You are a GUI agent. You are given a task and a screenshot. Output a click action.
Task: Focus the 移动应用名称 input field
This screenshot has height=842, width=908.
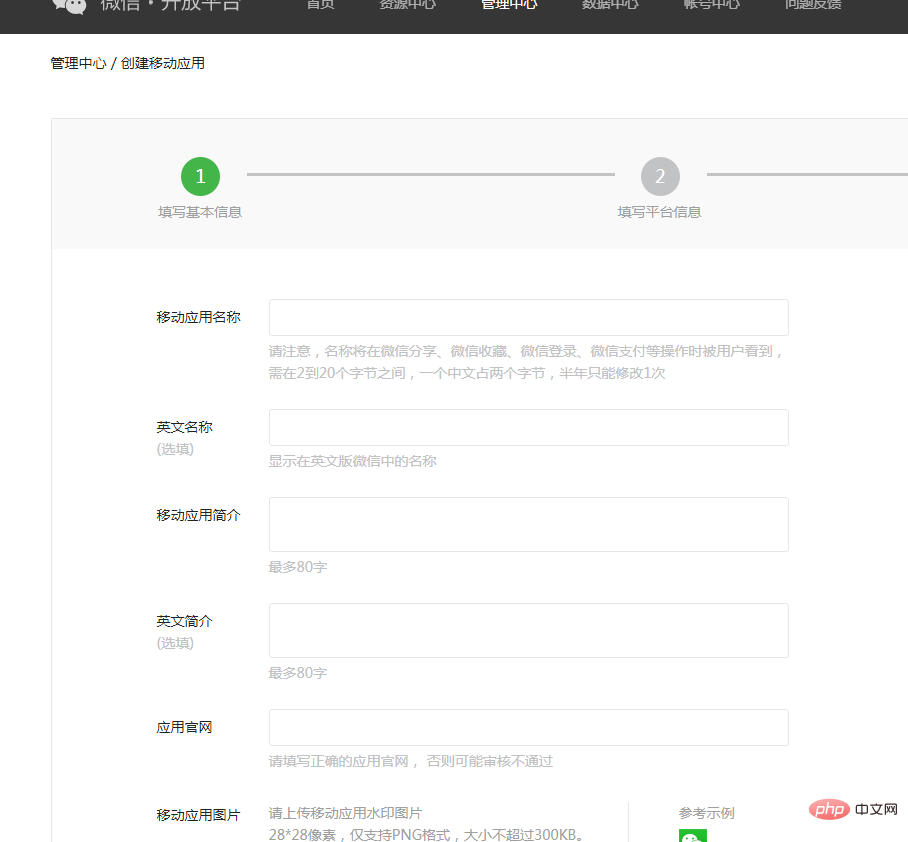tap(529, 317)
